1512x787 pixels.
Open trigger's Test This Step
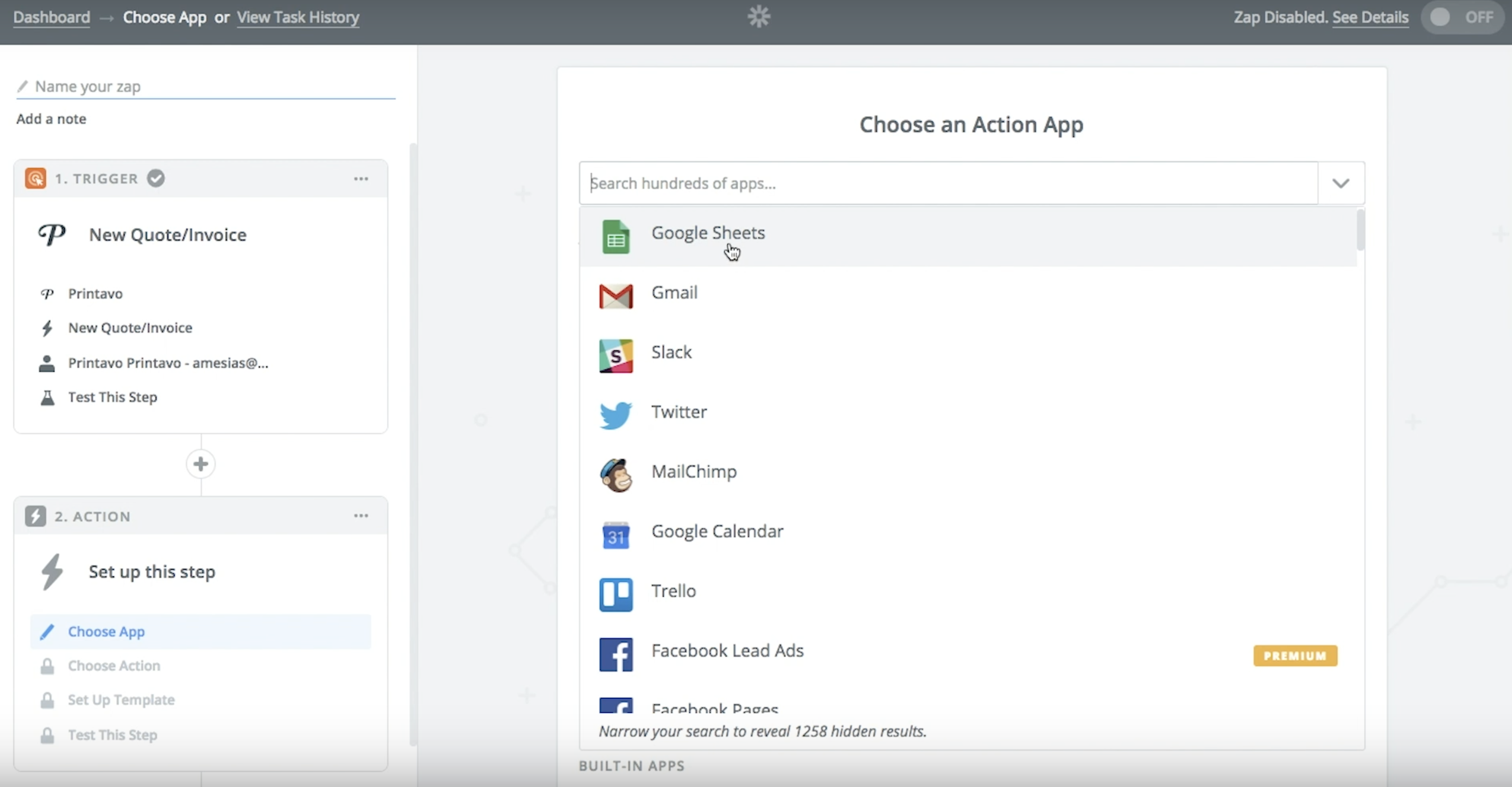201,398
